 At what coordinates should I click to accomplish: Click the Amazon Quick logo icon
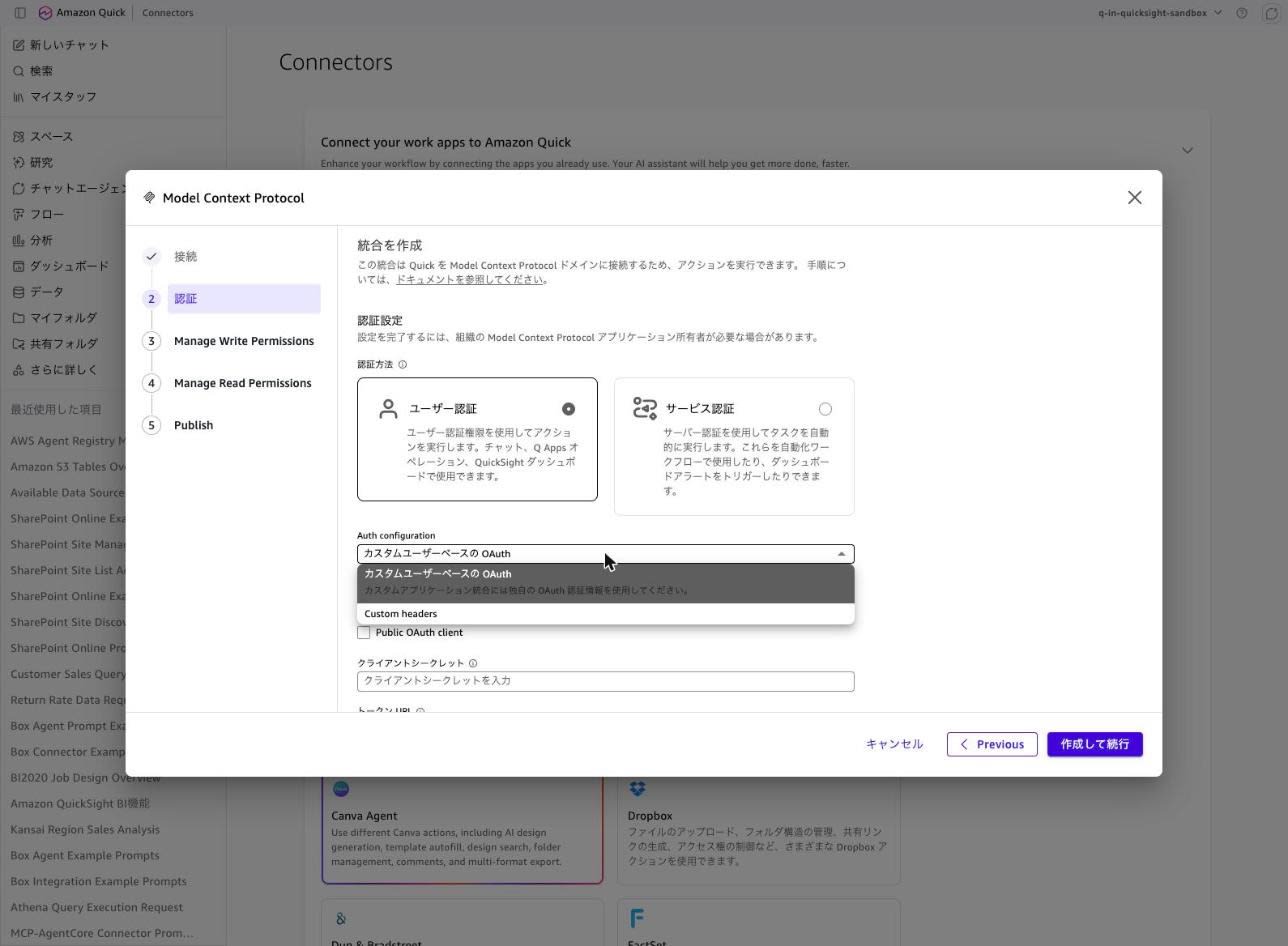click(x=45, y=13)
